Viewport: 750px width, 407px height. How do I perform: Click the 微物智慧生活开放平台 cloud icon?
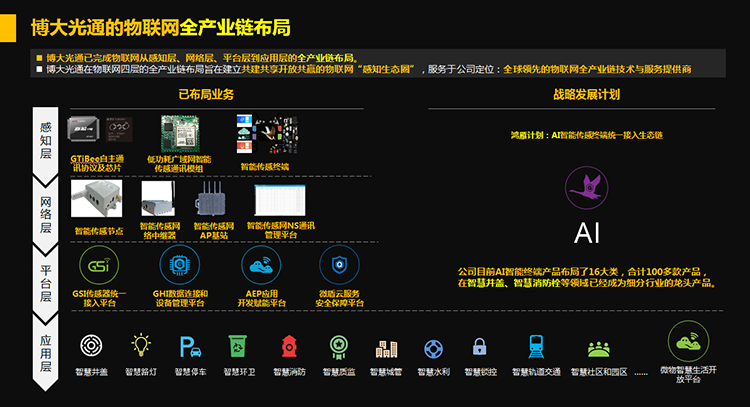688,341
